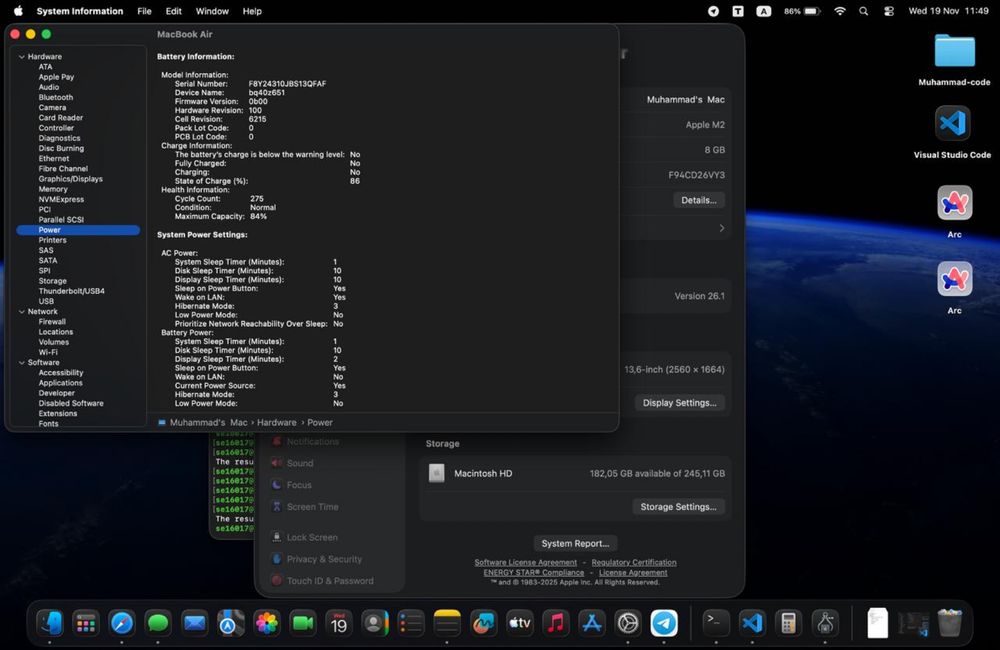Launch Safari from the Dock
The image size is (1000, 650).
coord(122,623)
